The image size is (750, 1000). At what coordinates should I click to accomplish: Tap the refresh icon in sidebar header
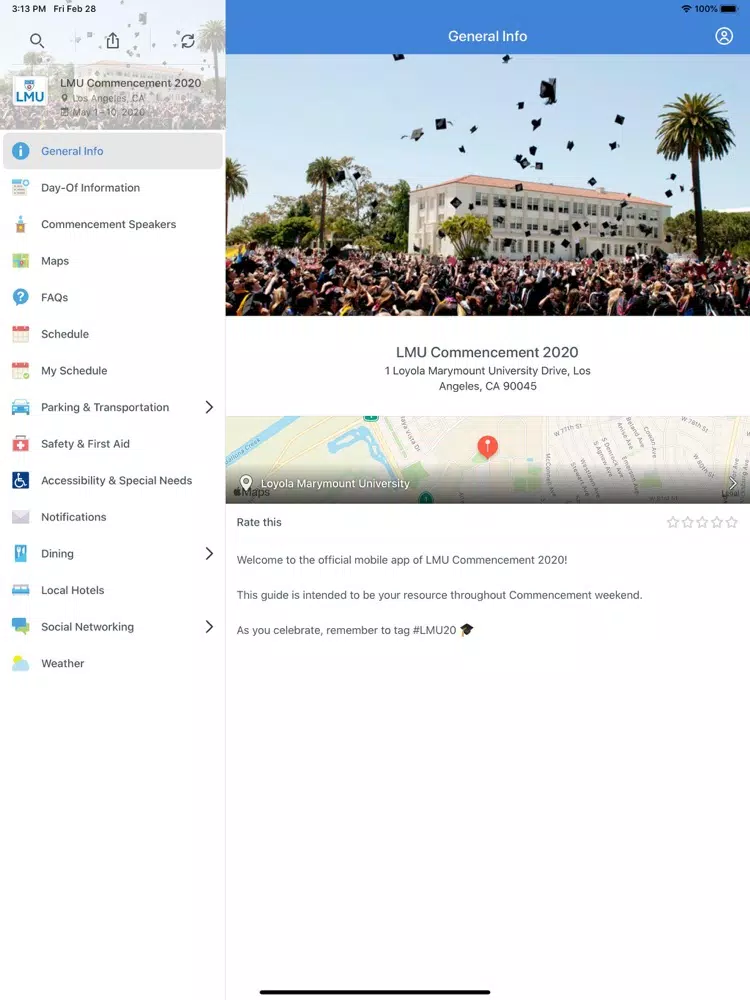pos(188,41)
